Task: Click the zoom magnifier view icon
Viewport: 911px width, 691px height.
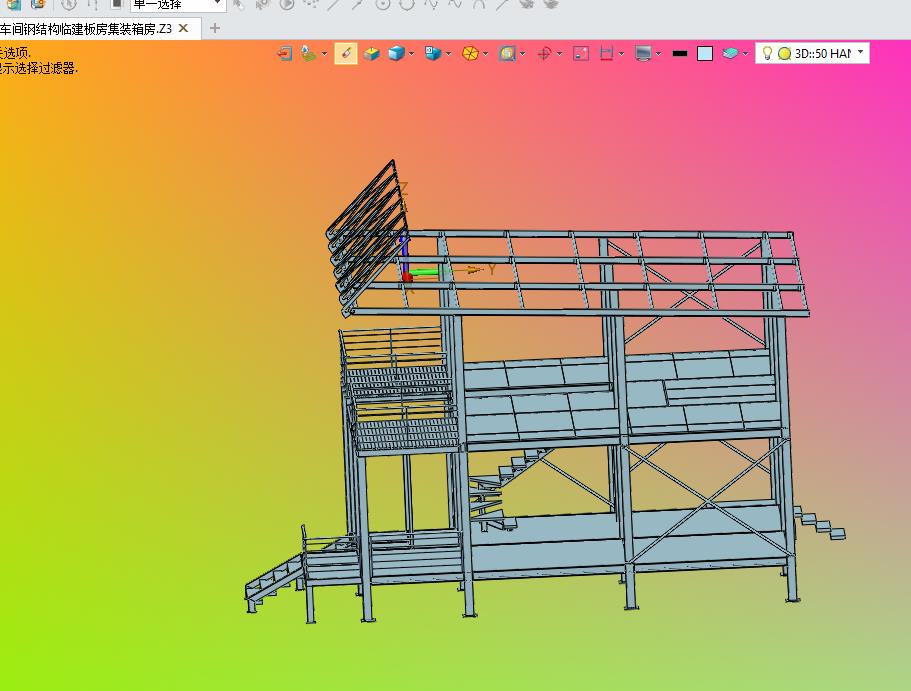Action: coord(507,53)
